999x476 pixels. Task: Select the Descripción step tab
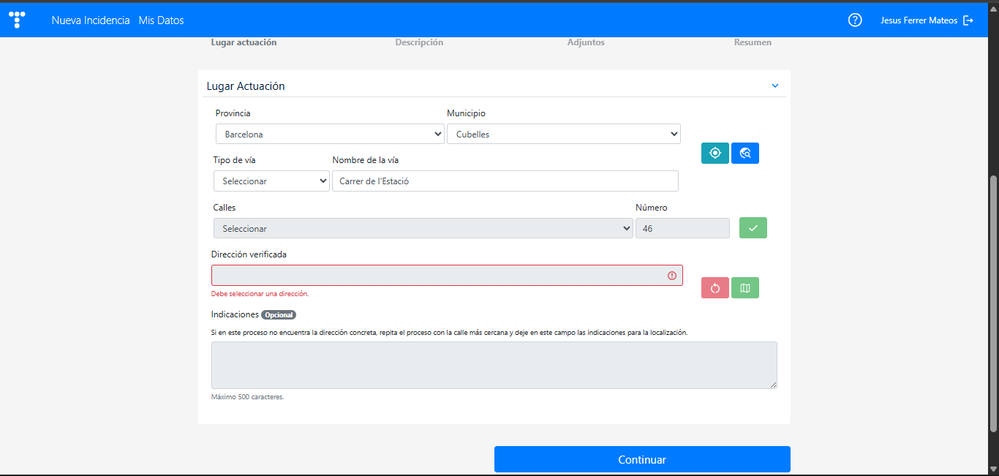[419, 43]
